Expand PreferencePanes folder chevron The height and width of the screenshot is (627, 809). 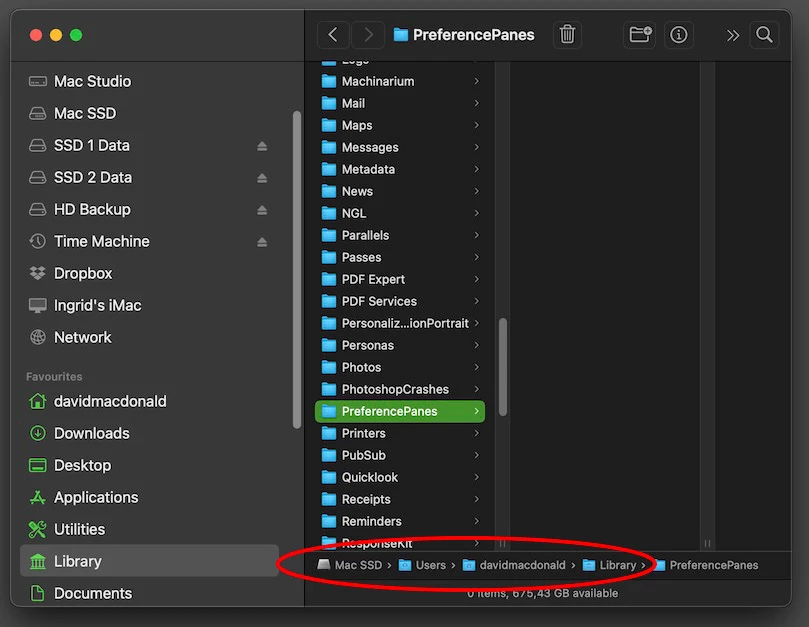pyautogui.click(x=477, y=411)
